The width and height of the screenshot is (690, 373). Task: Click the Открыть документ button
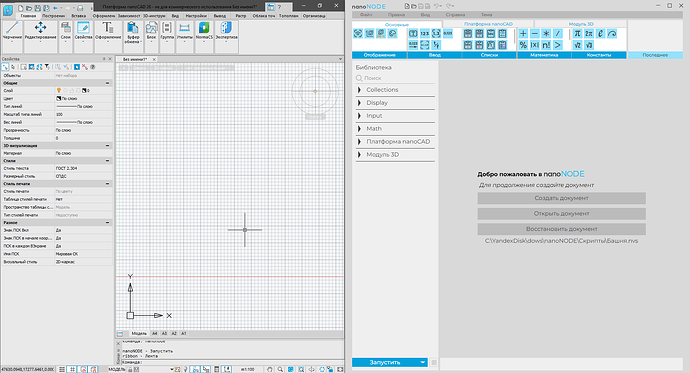[x=562, y=213]
